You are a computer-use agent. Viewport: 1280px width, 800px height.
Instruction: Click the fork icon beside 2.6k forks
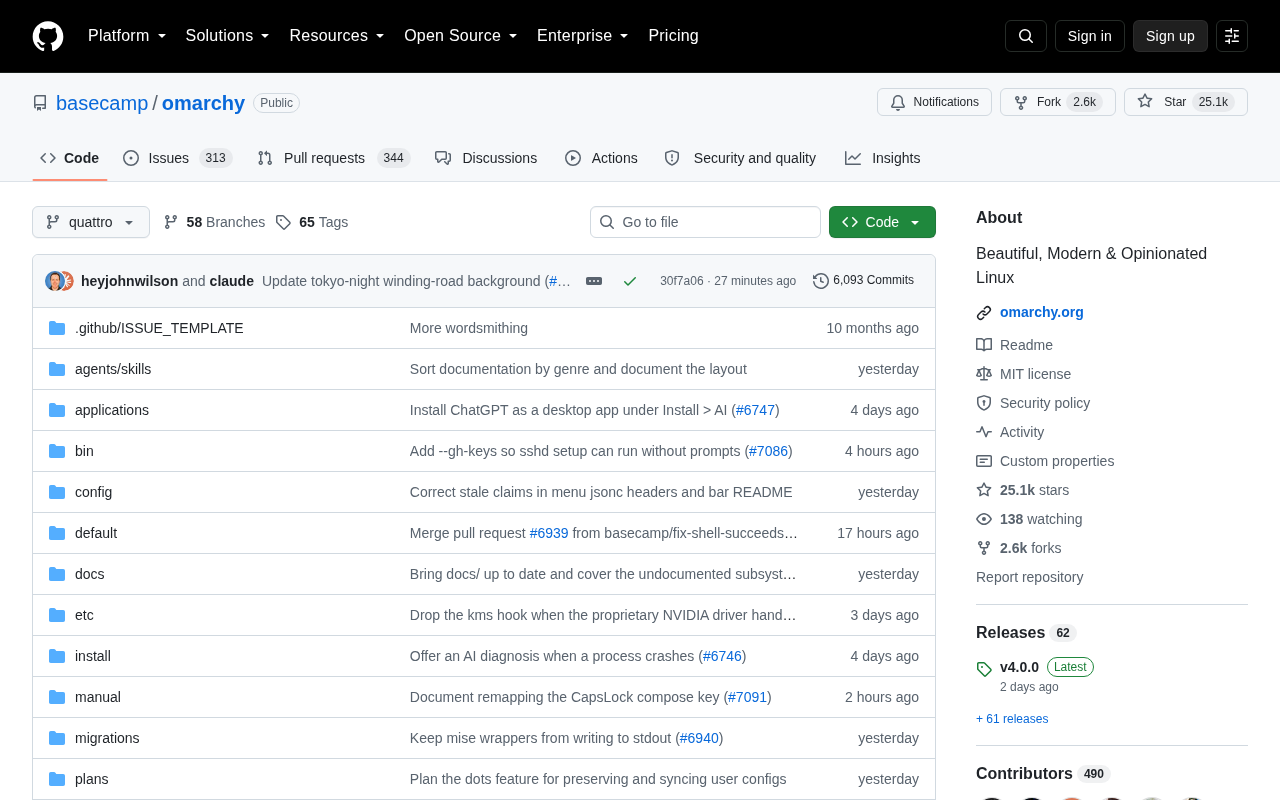pos(984,548)
